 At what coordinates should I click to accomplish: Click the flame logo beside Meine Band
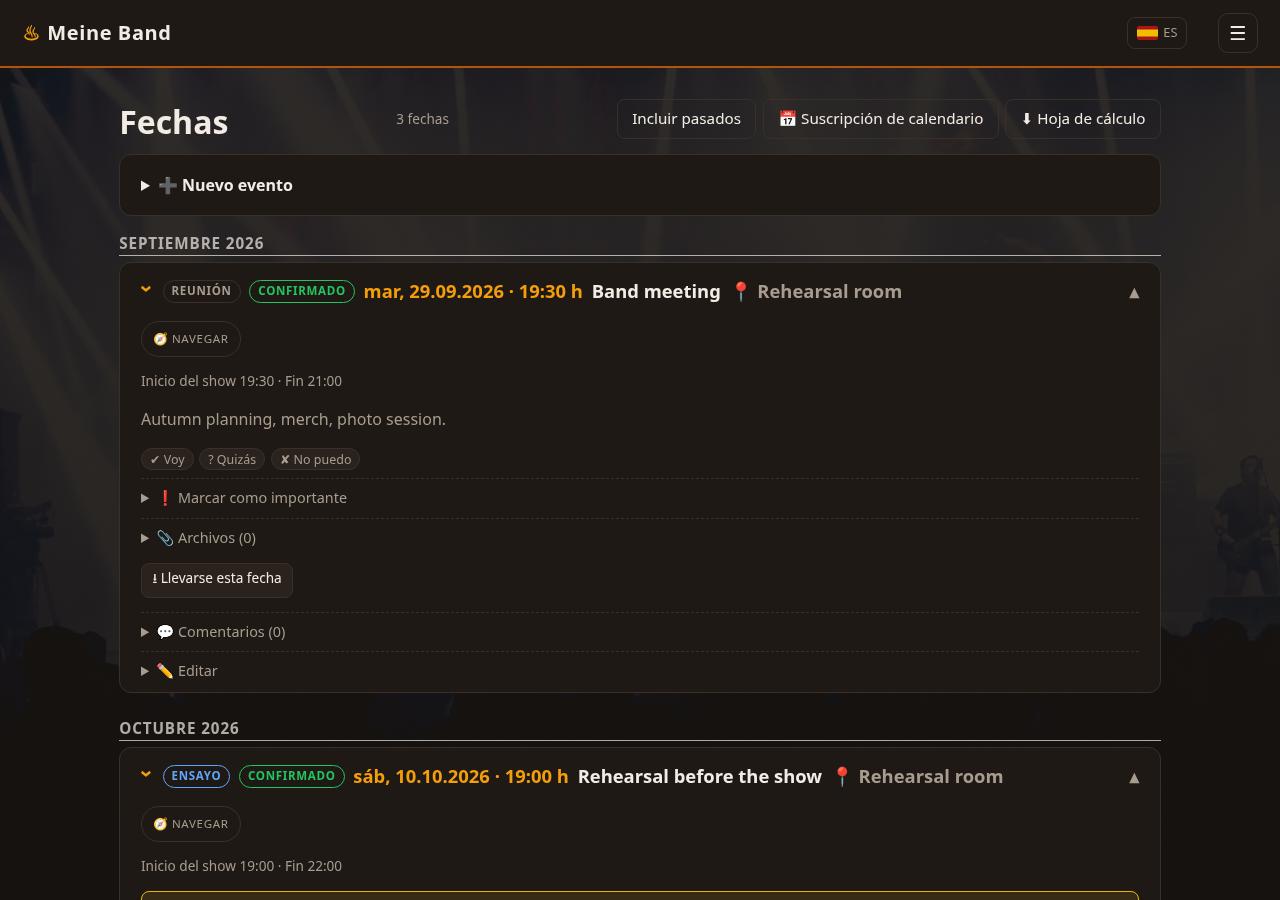pyautogui.click(x=31, y=33)
